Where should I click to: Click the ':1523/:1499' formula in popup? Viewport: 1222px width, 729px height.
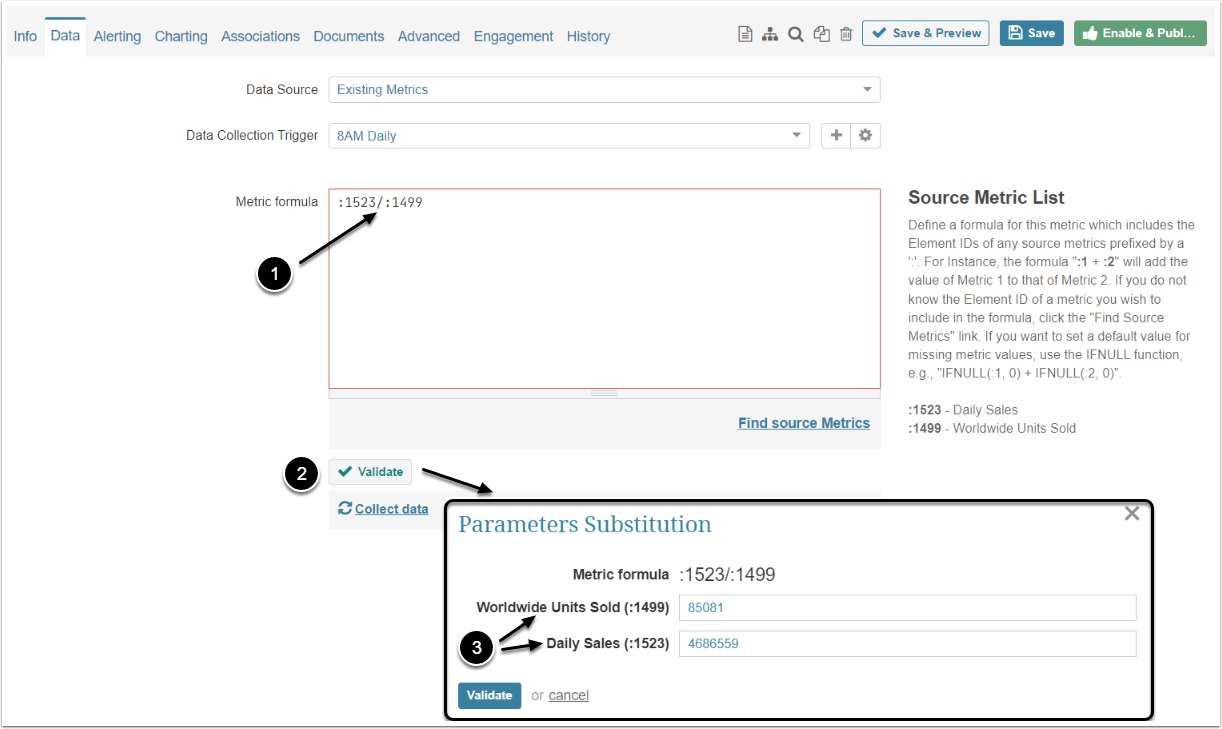pyautogui.click(x=727, y=575)
